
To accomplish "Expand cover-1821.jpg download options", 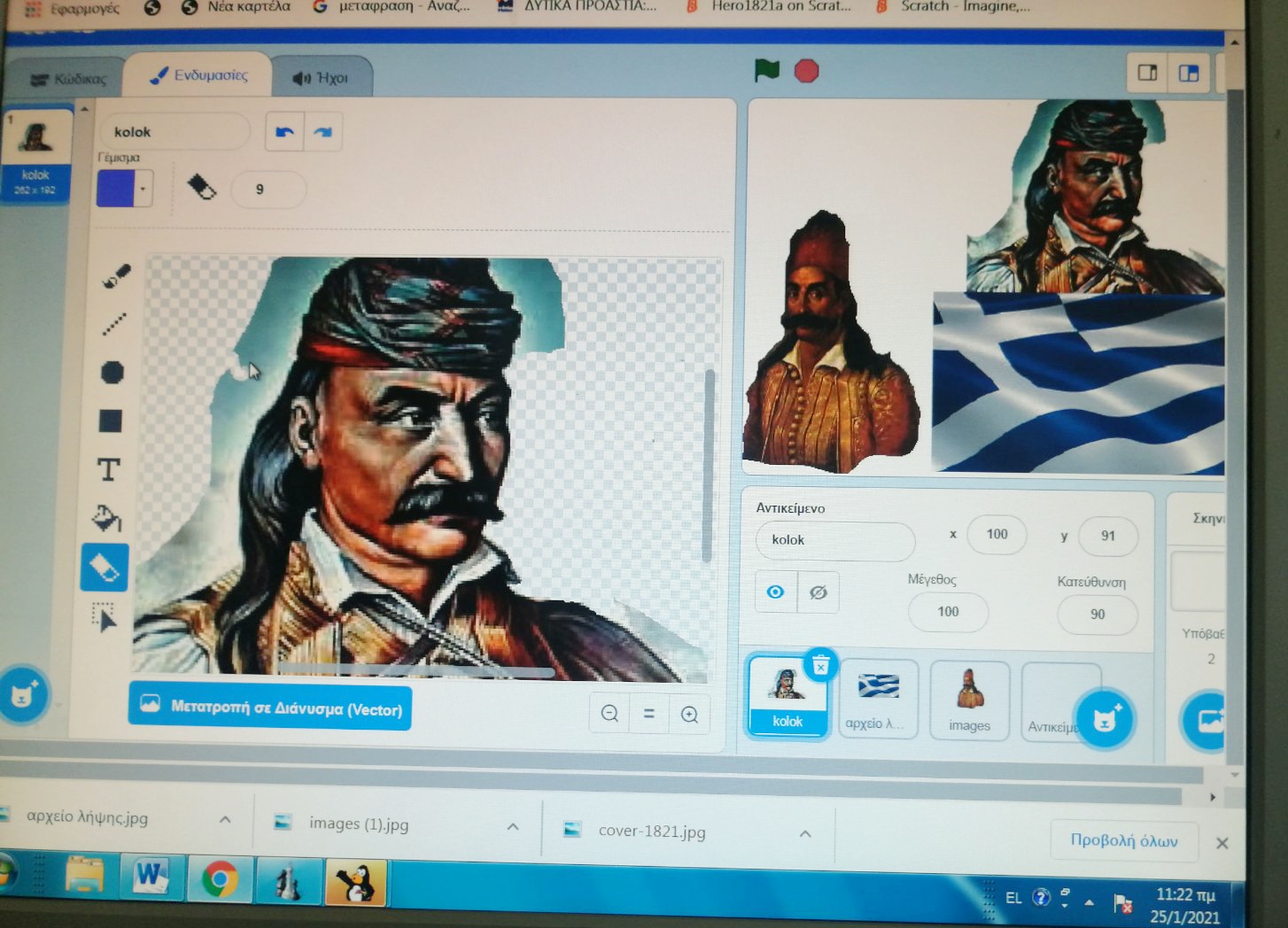I will point(805,833).
